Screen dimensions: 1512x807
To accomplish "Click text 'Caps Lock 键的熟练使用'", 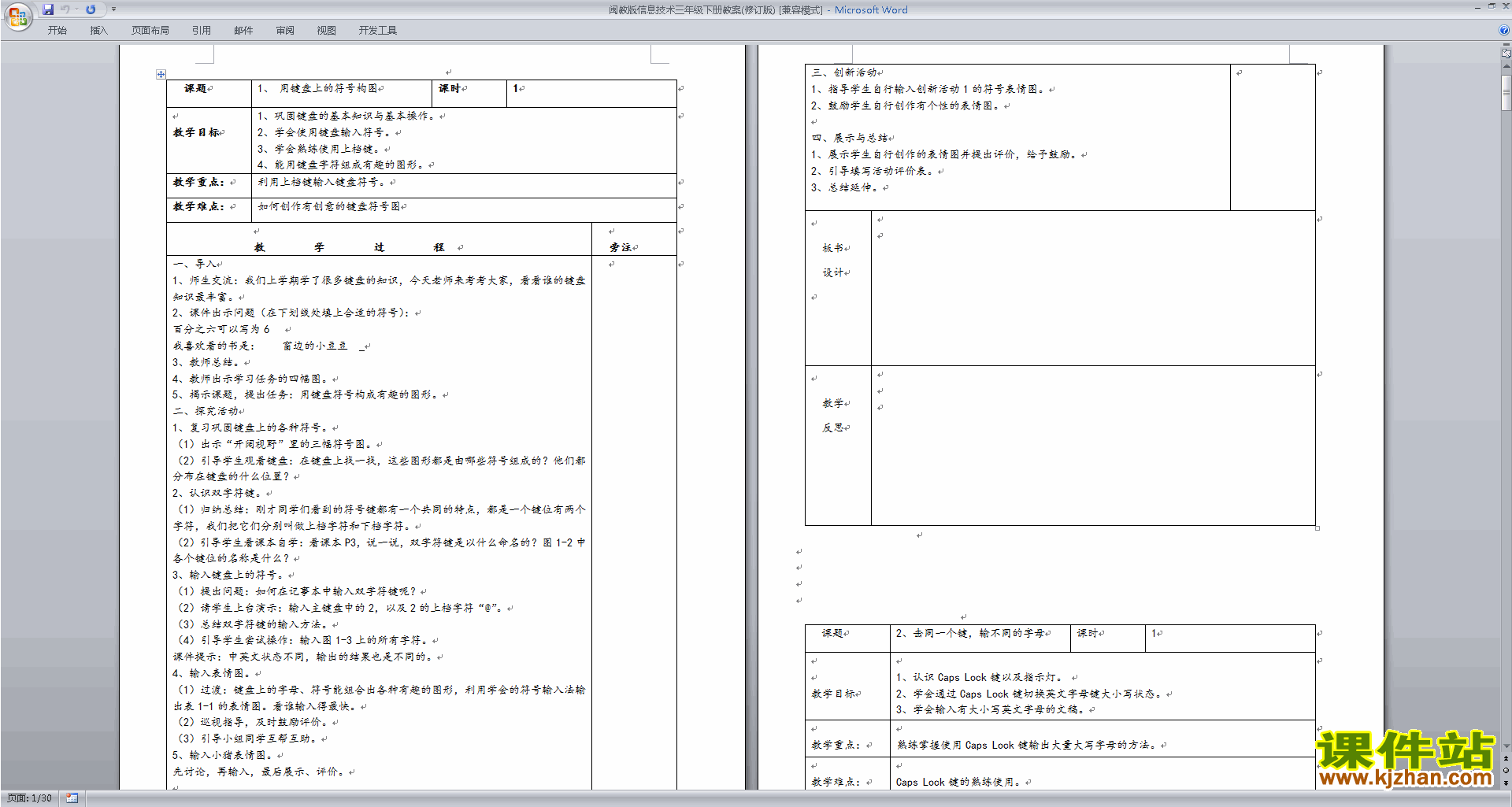I will click(959, 782).
